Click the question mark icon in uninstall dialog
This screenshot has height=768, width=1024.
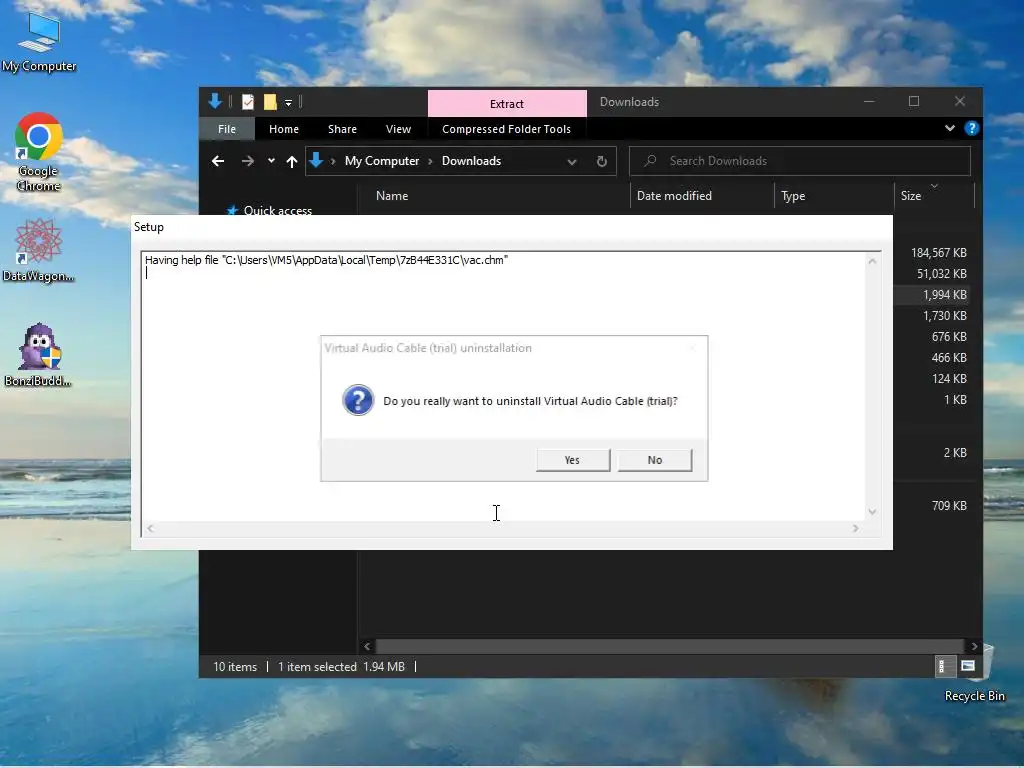pyautogui.click(x=358, y=400)
